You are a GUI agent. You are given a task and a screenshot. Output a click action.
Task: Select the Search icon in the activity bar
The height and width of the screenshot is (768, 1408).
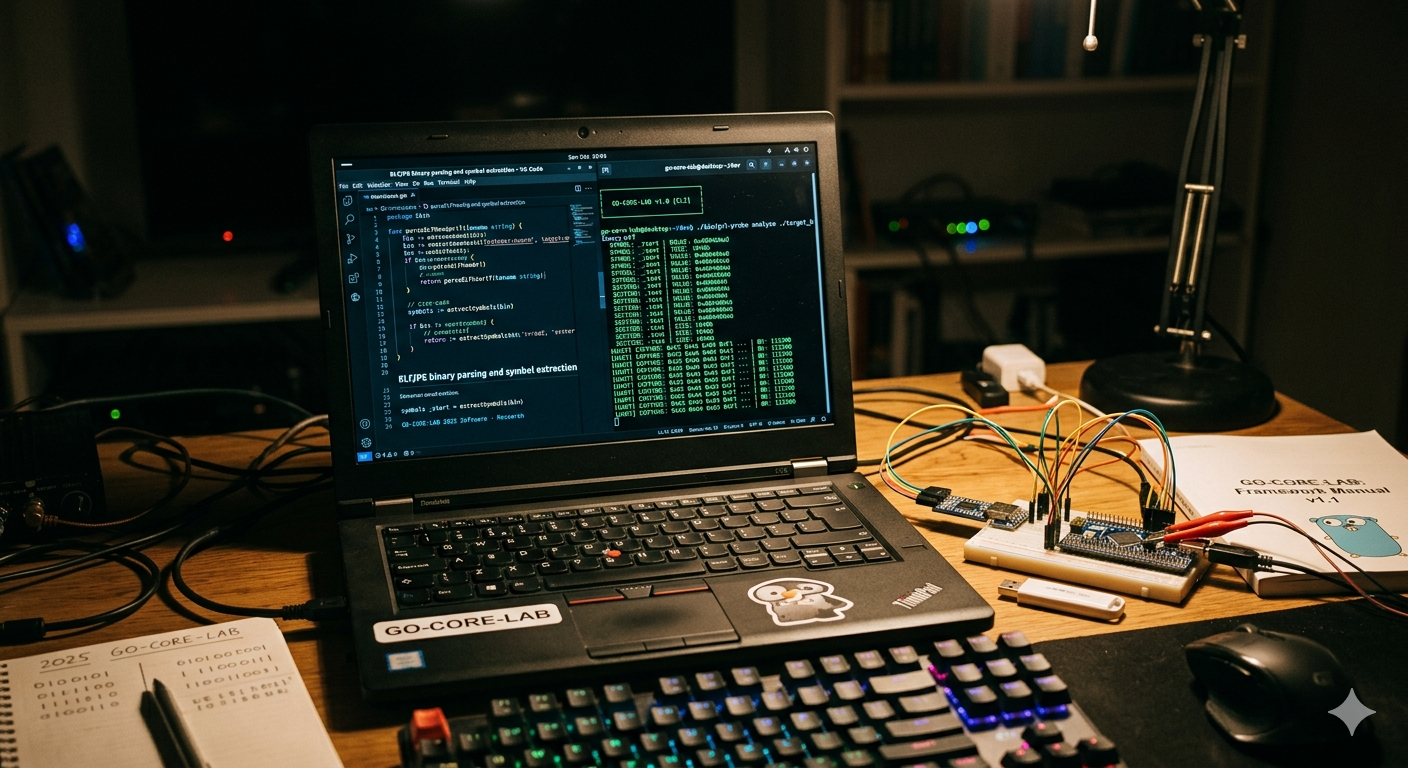pyautogui.click(x=348, y=220)
